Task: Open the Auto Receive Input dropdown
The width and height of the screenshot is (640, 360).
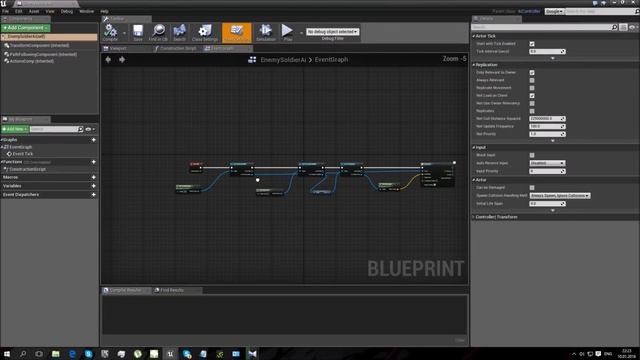Action: tap(547, 163)
